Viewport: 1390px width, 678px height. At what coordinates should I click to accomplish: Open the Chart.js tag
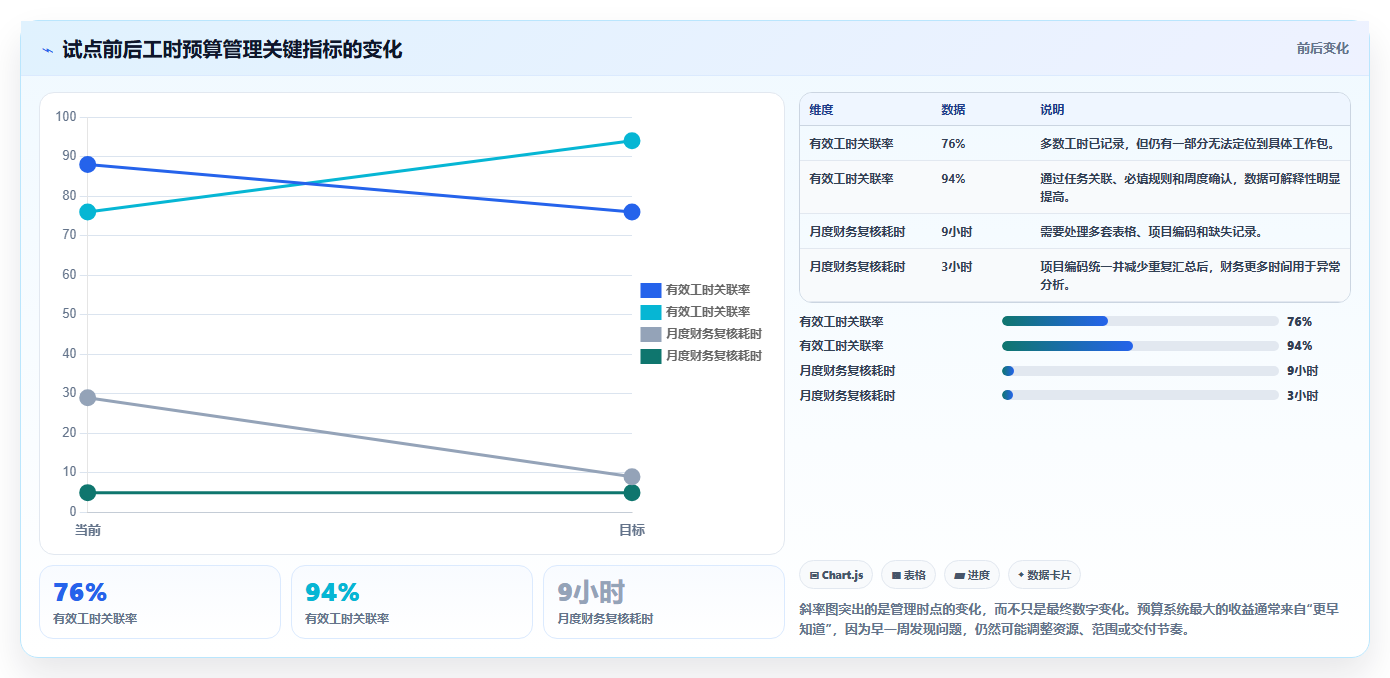(x=836, y=575)
